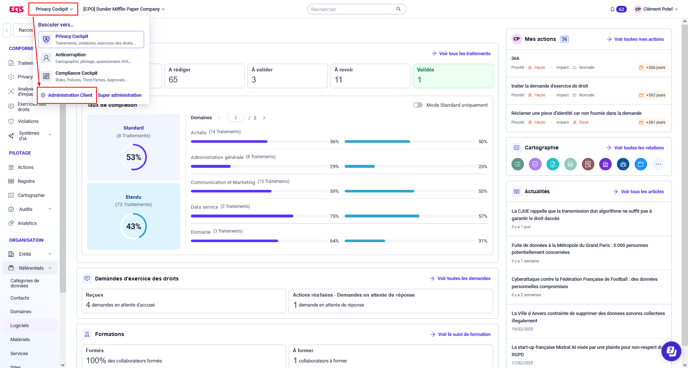Open the notifications bell icon

(612, 9)
